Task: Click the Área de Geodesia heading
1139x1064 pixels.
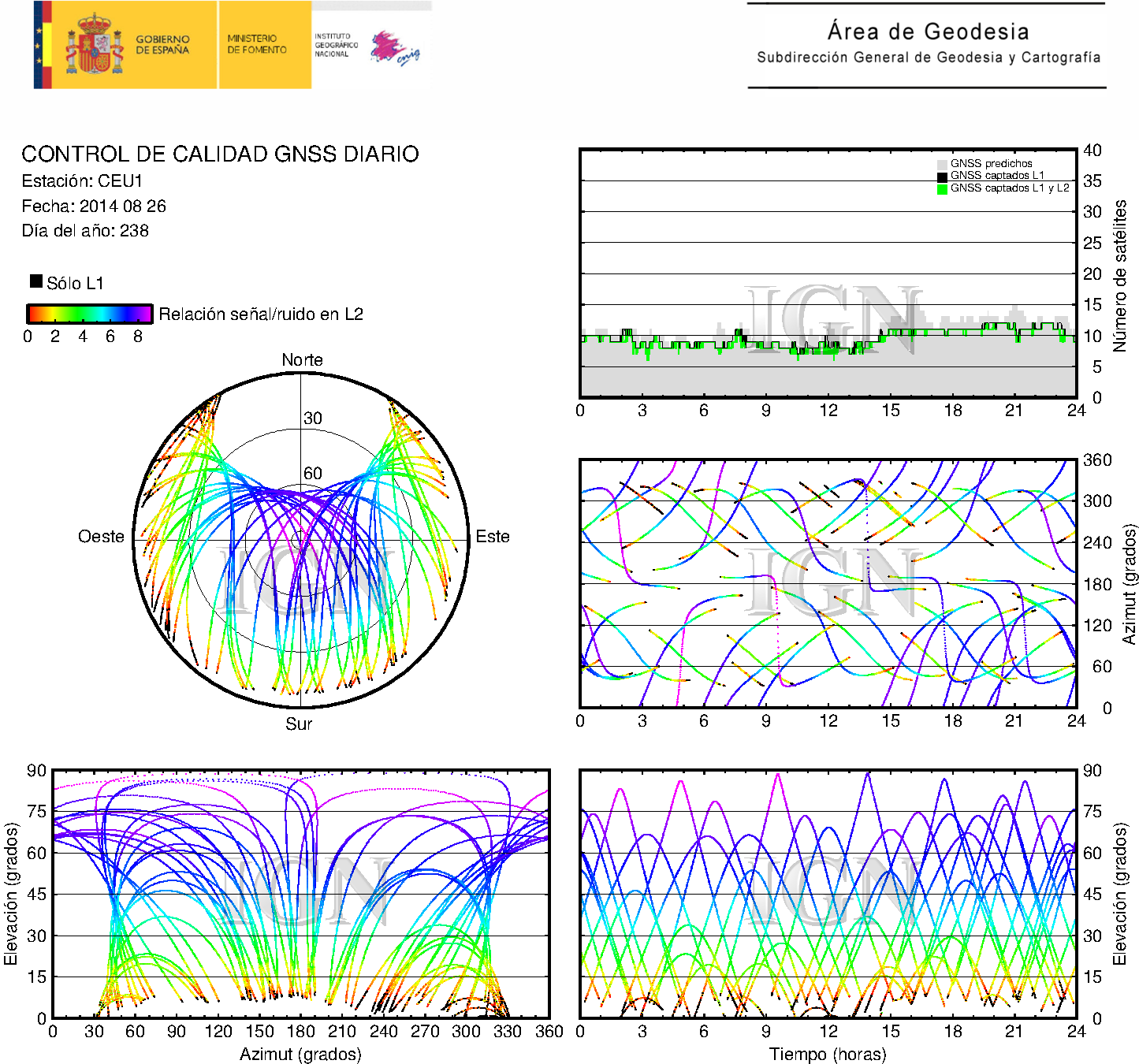Action: tap(928, 32)
